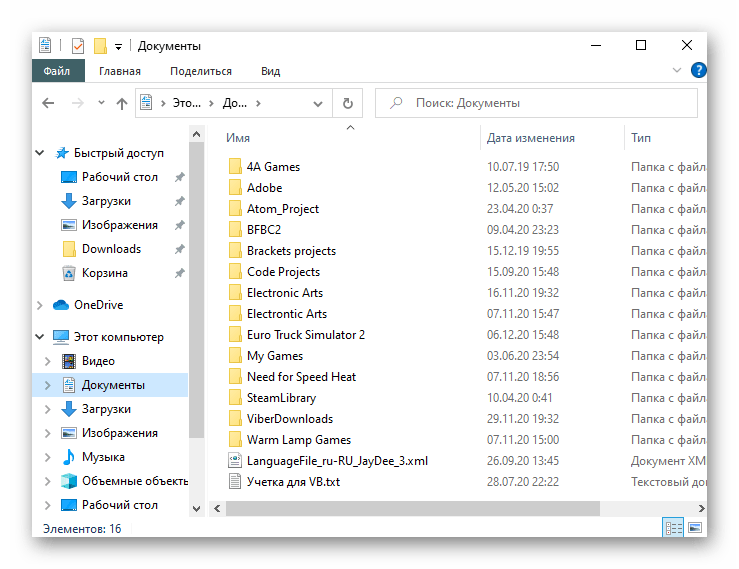
Task: Click the search field Поиск: Документы
Action: coord(536,103)
